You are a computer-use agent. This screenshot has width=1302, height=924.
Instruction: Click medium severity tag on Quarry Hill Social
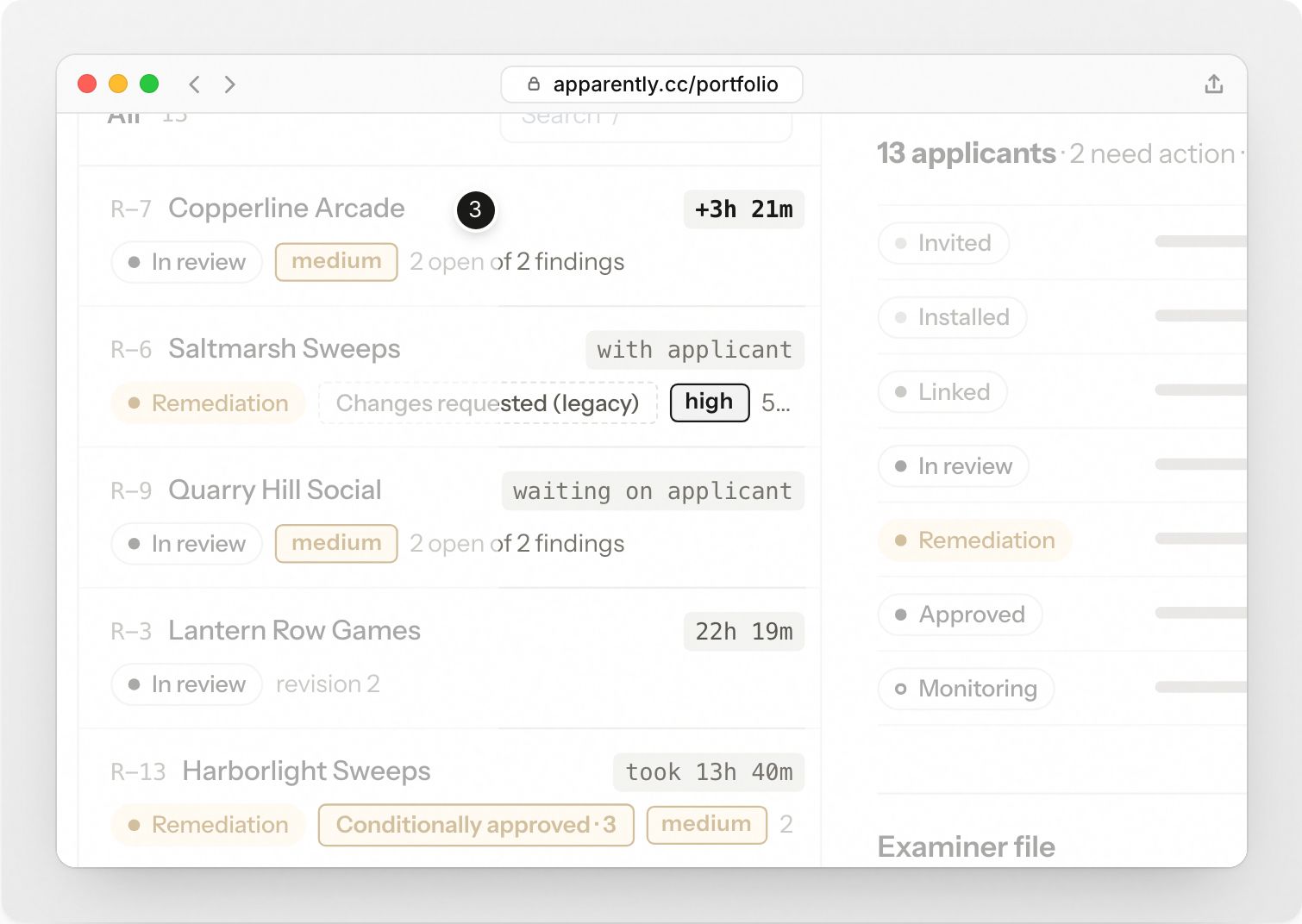click(336, 544)
